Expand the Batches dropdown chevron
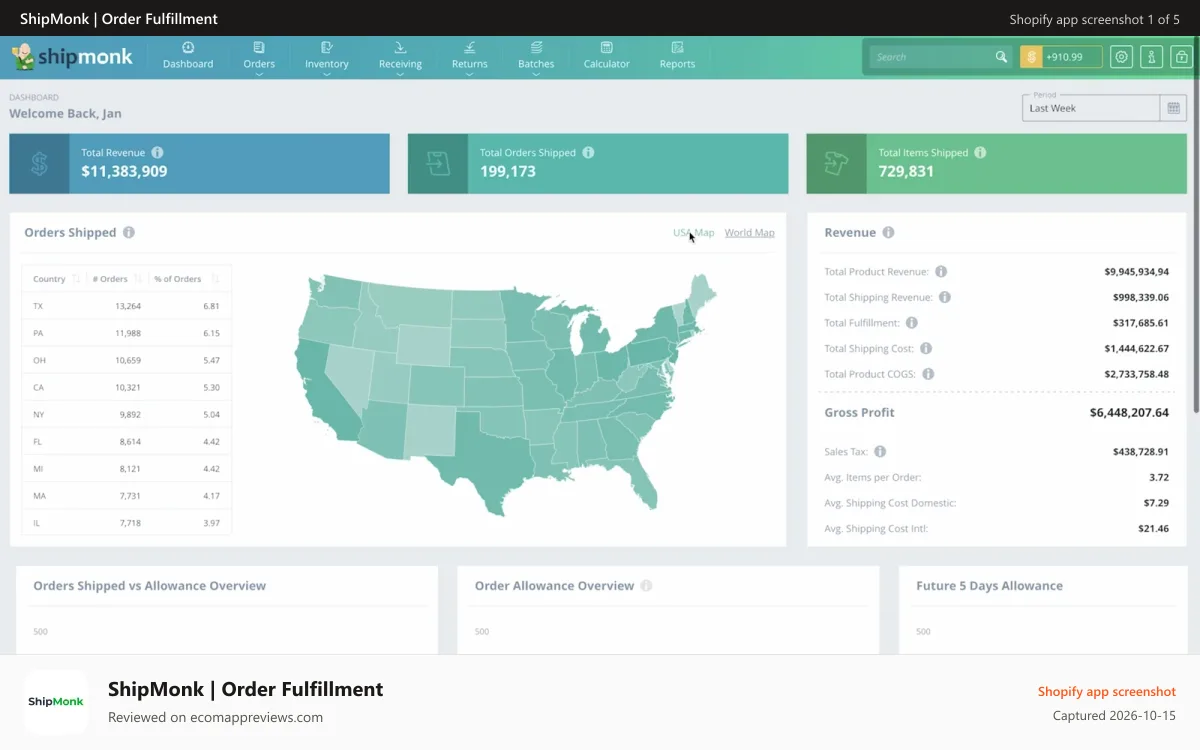The image size is (1200, 750). coord(536,74)
